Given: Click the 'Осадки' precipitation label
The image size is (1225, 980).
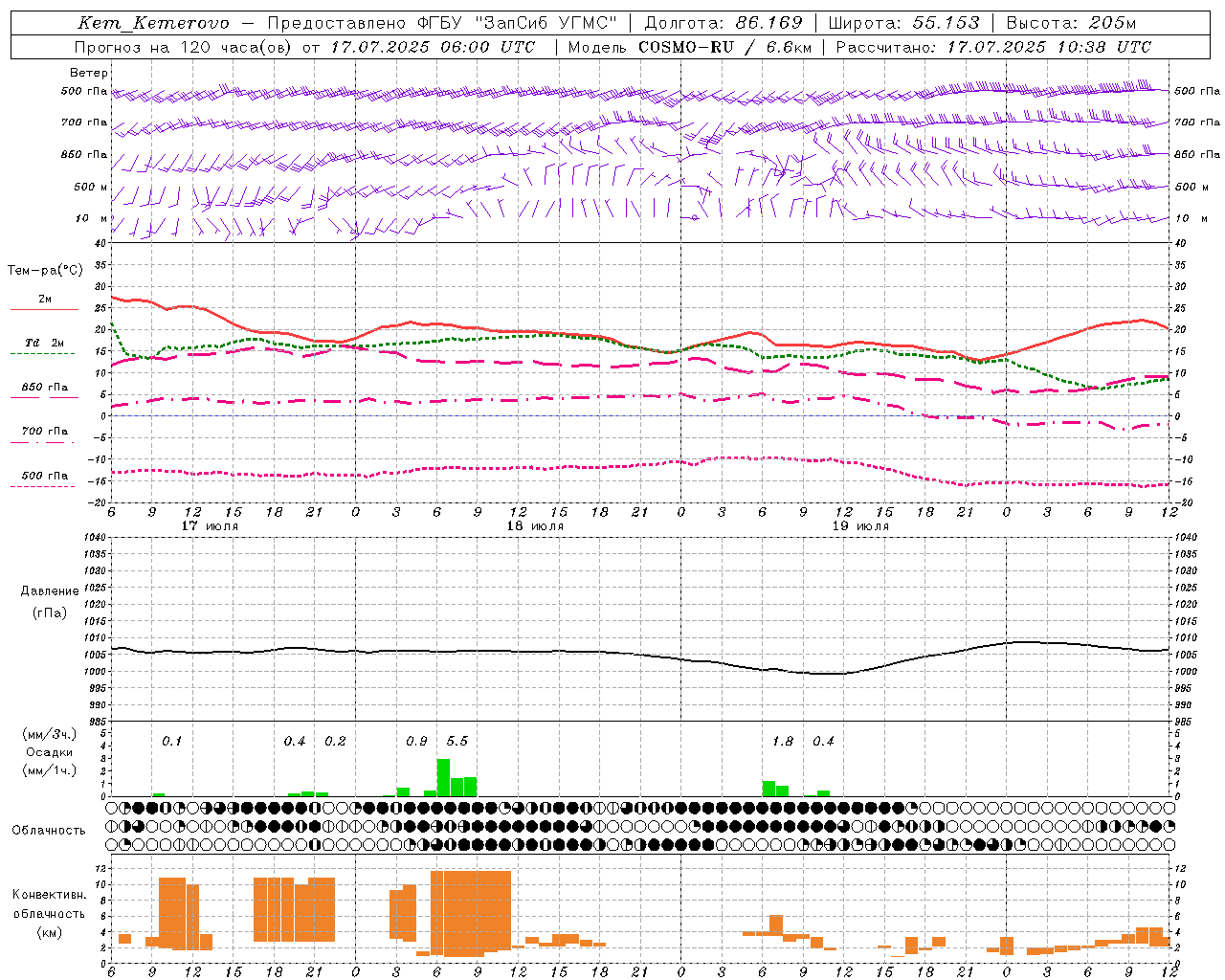Looking at the screenshot, I should tap(50, 752).
